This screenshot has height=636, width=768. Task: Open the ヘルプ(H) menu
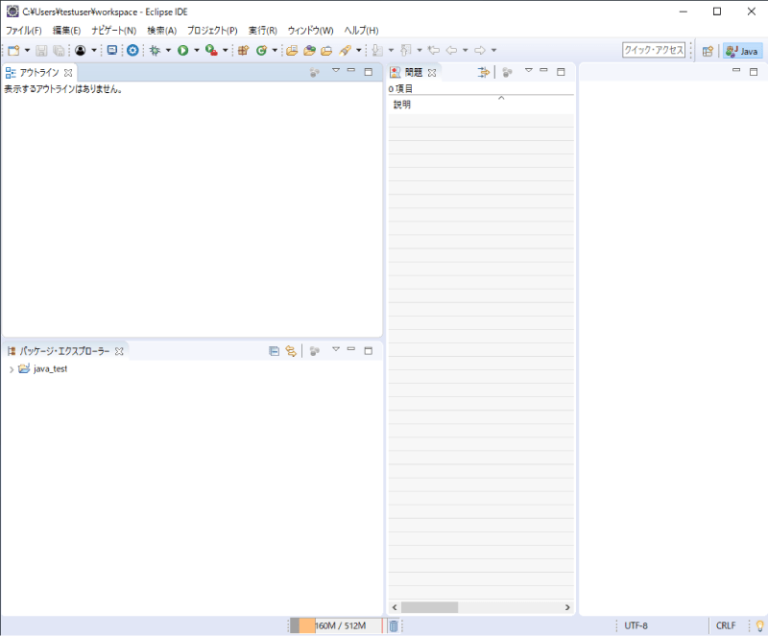coord(361,31)
